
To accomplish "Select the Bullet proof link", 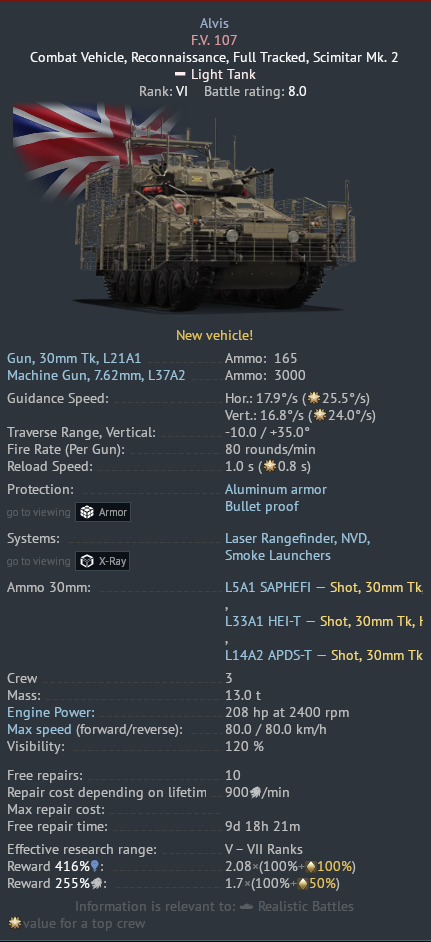I will tap(261, 506).
